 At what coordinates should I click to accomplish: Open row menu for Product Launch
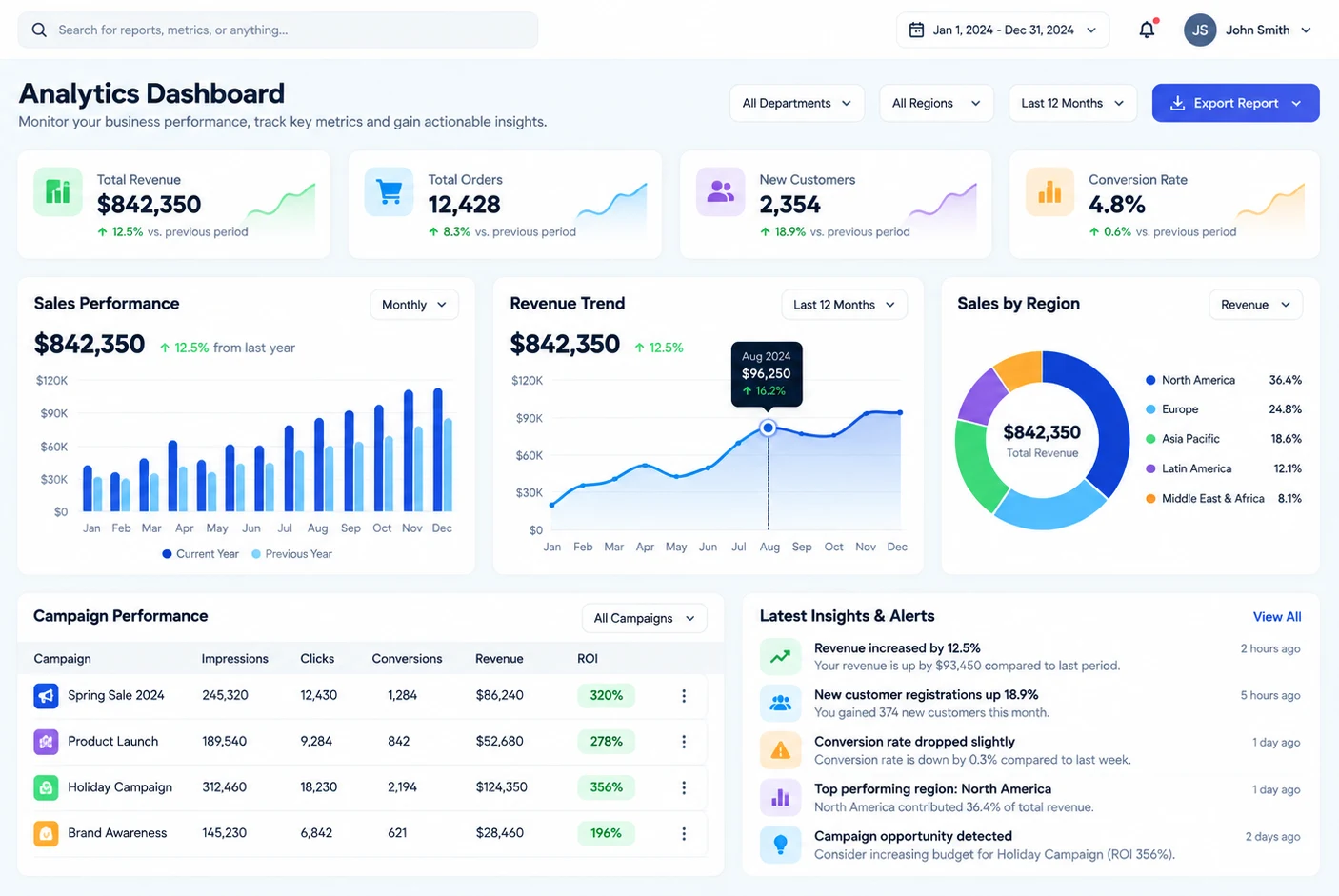click(x=684, y=742)
